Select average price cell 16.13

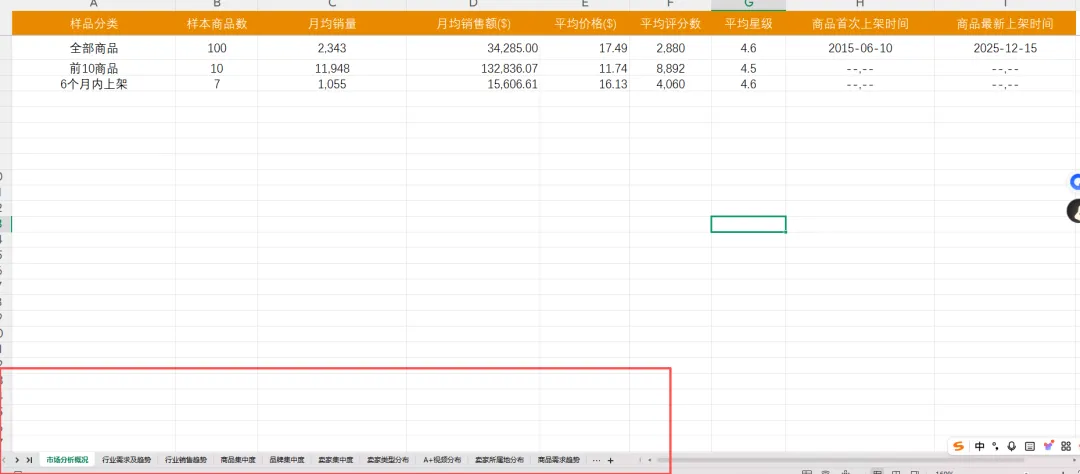[x=585, y=84]
